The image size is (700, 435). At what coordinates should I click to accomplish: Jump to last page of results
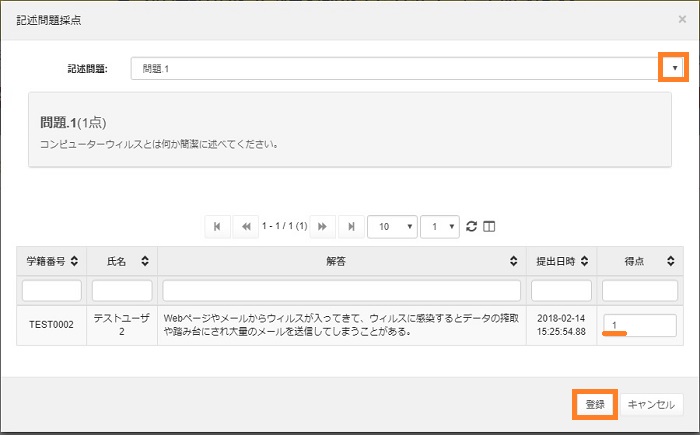coord(350,227)
